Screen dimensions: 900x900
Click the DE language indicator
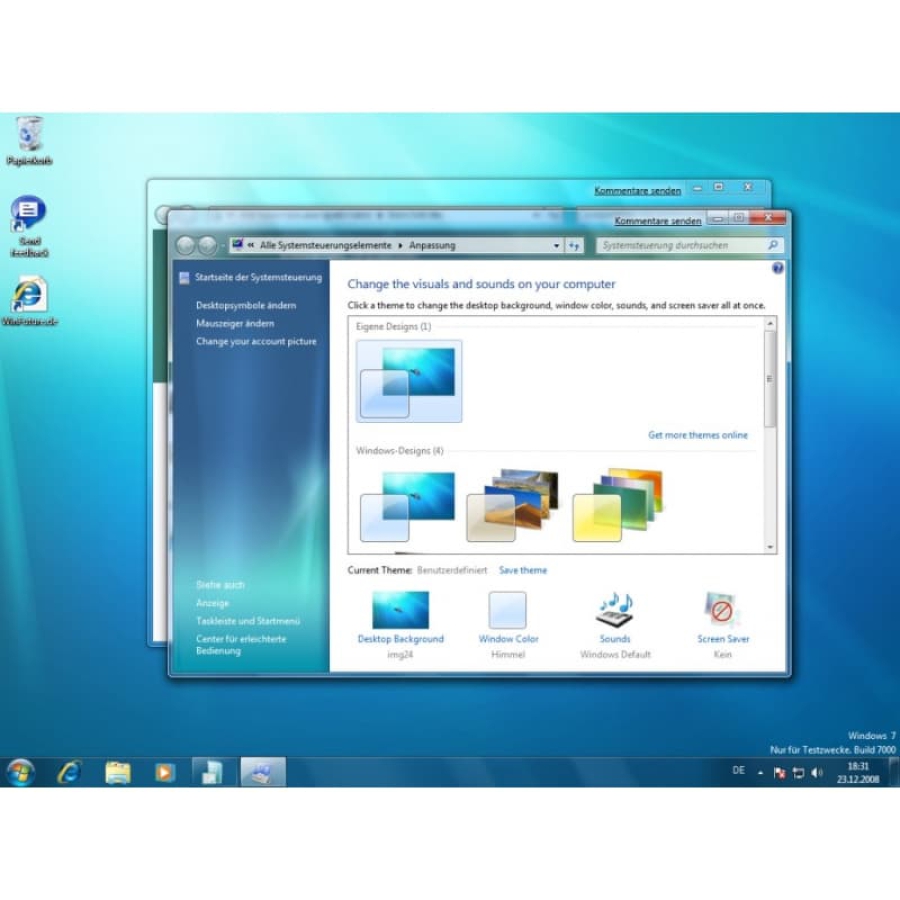point(739,770)
